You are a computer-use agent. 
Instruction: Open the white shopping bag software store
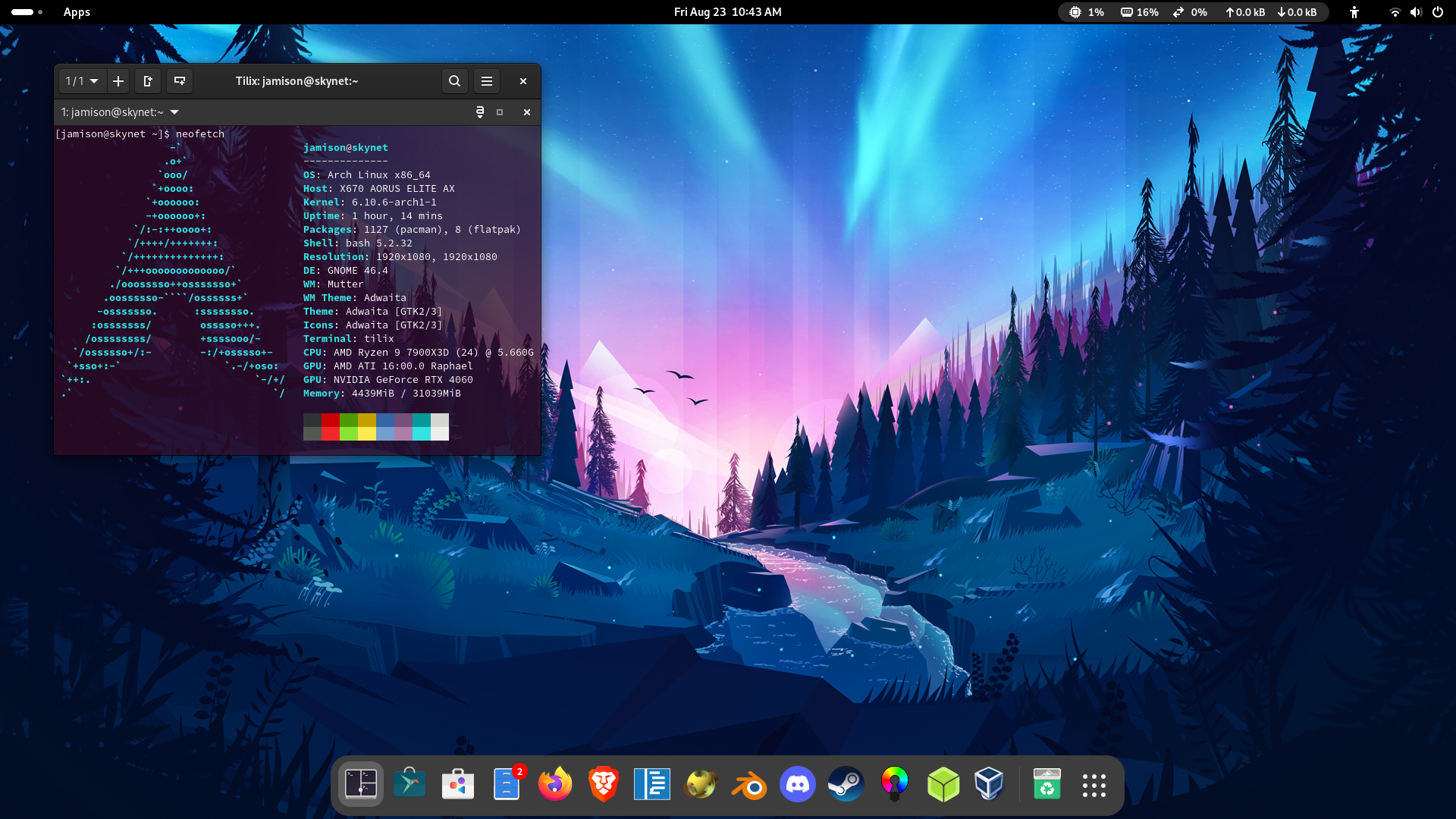coord(458,784)
